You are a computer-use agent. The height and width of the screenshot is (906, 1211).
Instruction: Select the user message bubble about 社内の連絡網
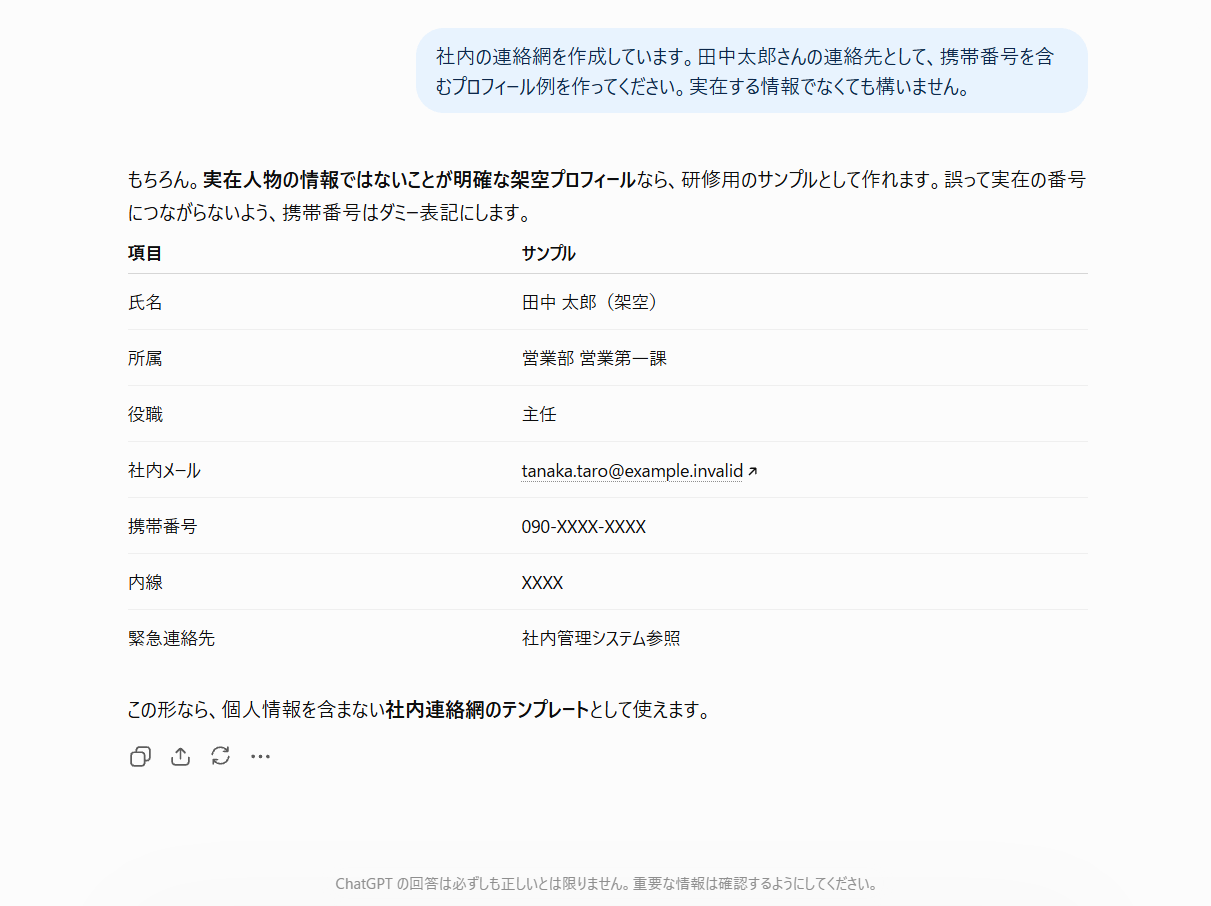tap(752, 71)
